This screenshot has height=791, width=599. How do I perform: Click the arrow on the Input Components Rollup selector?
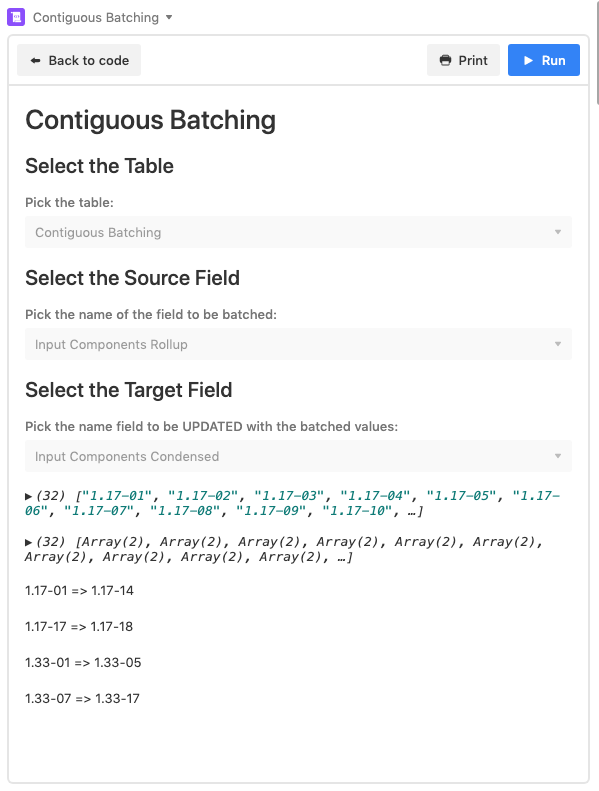click(x=558, y=344)
